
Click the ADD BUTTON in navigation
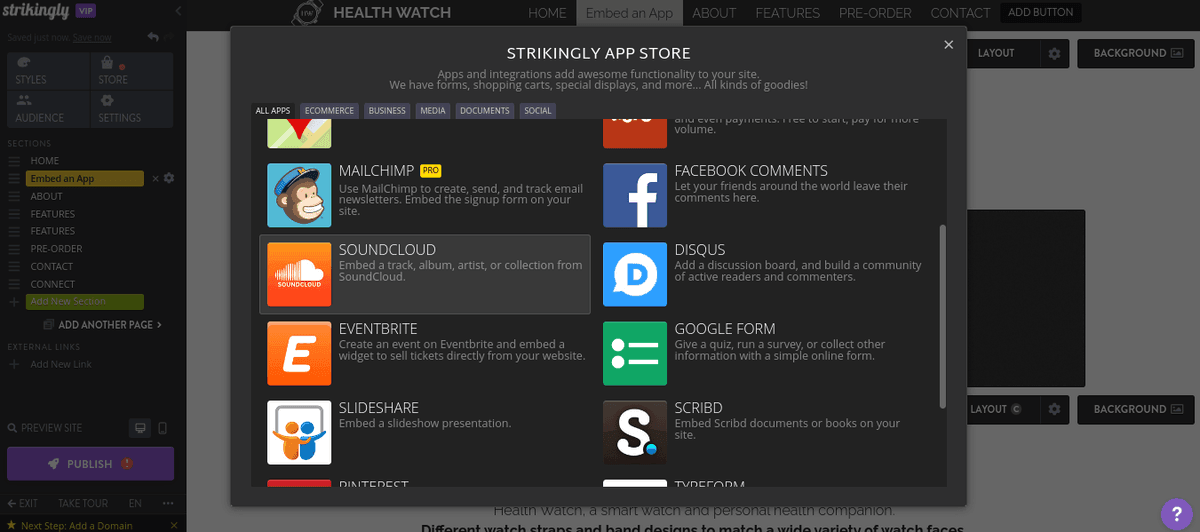1040,13
